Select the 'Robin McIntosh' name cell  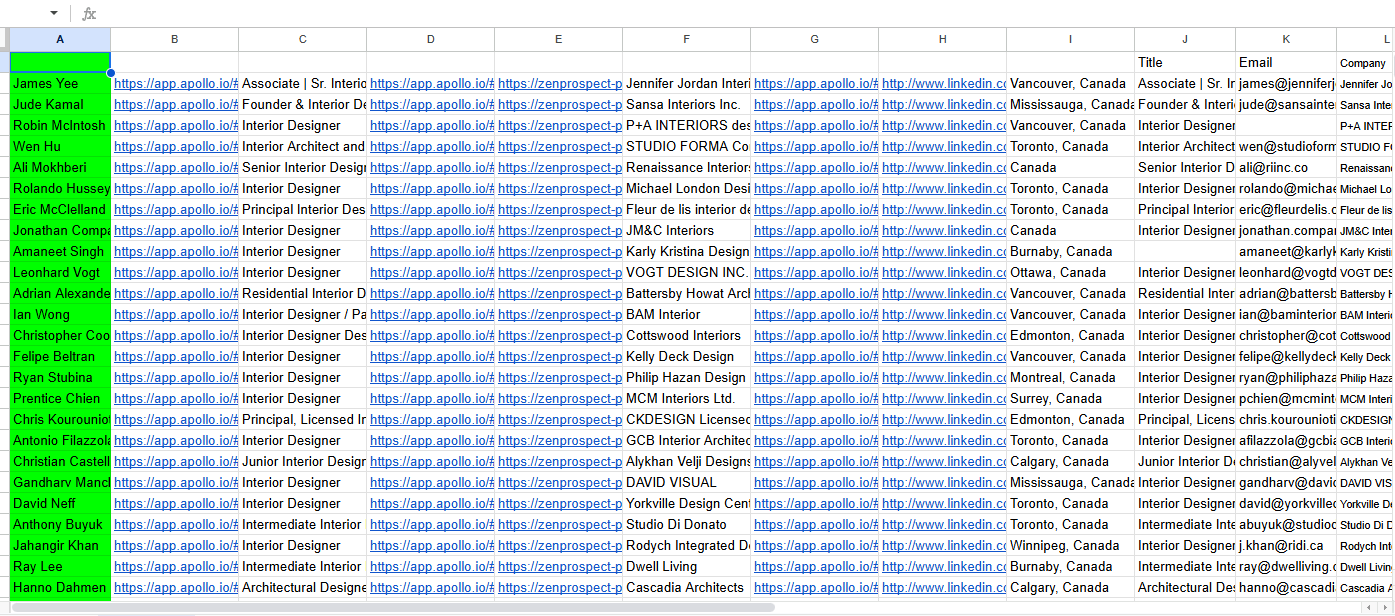(x=60, y=125)
